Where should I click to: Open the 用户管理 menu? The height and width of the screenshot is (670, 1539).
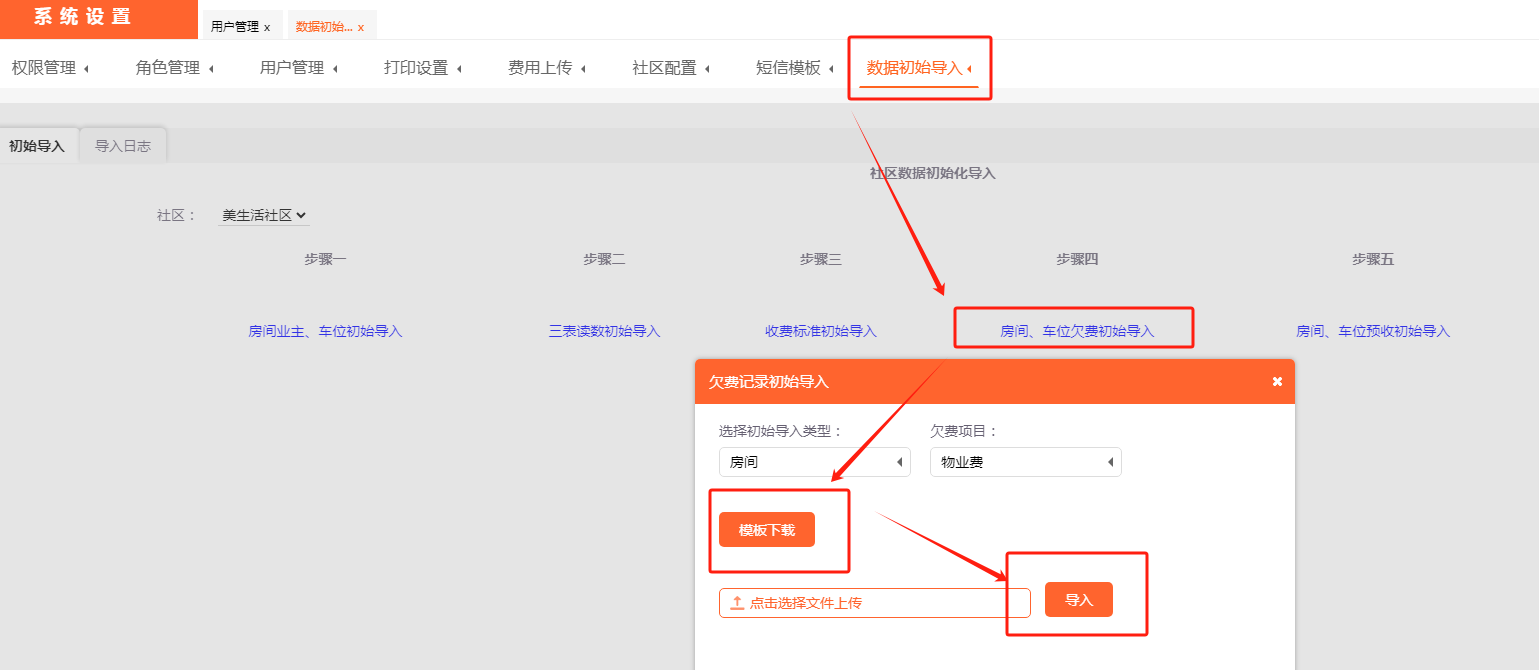tap(292, 68)
